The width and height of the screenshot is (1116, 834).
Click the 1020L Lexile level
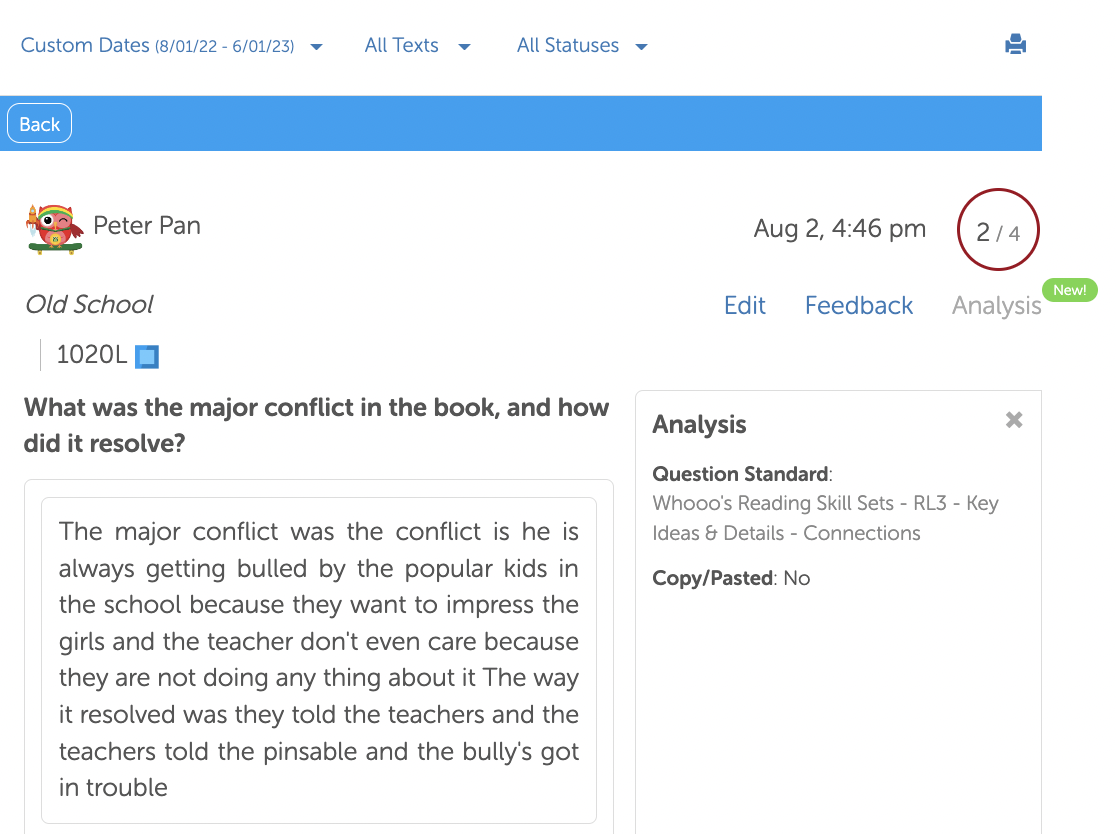point(92,355)
